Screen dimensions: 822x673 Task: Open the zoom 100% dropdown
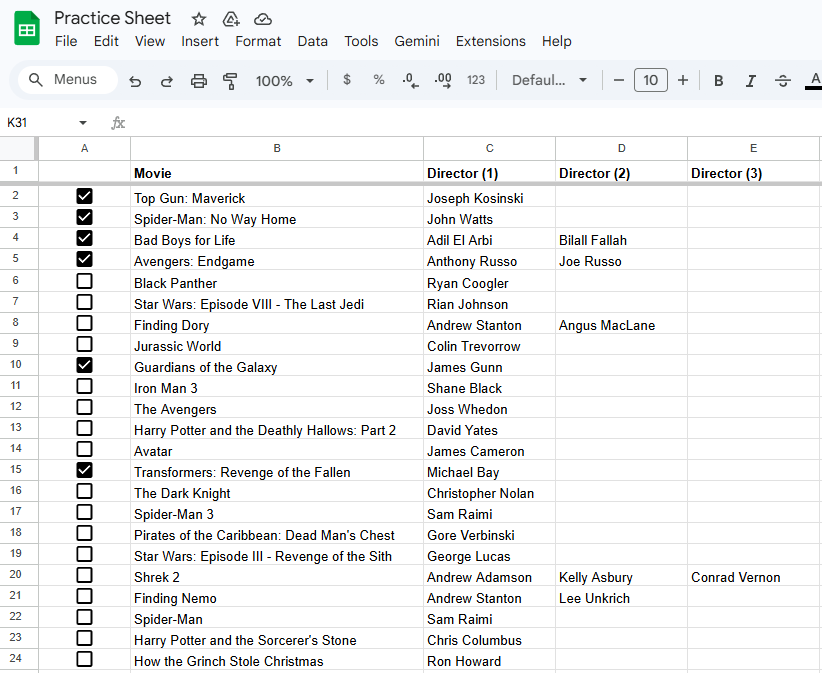[x=284, y=81]
